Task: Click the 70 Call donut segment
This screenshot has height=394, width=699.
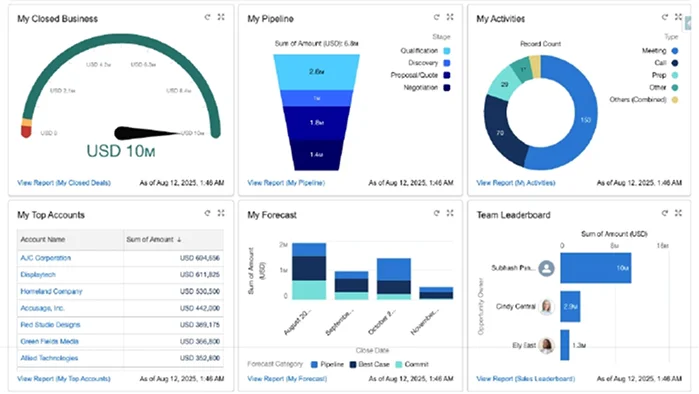Action: (500, 133)
